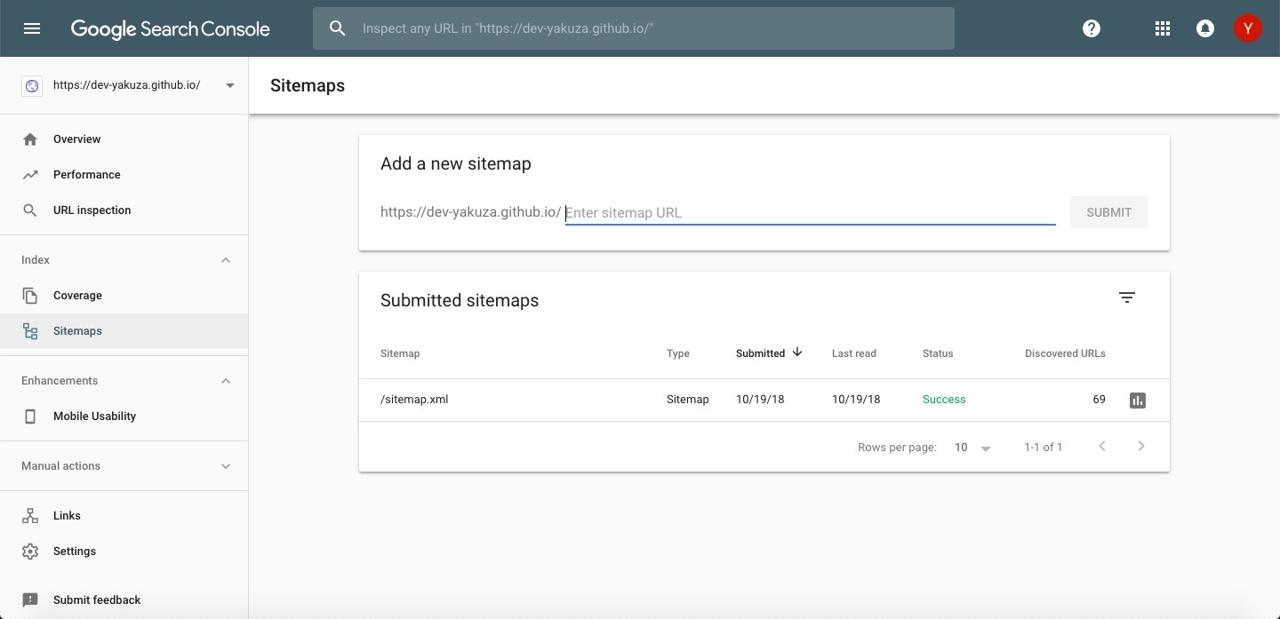
Task: Open the Links report
Action: pyautogui.click(x=67, y=516)
